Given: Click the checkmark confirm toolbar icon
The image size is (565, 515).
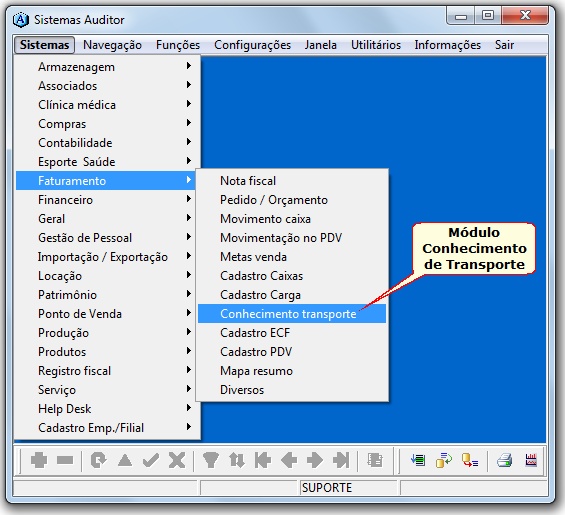Looking at the screenshot, I should pyautogui.click(x=151, y=460).
